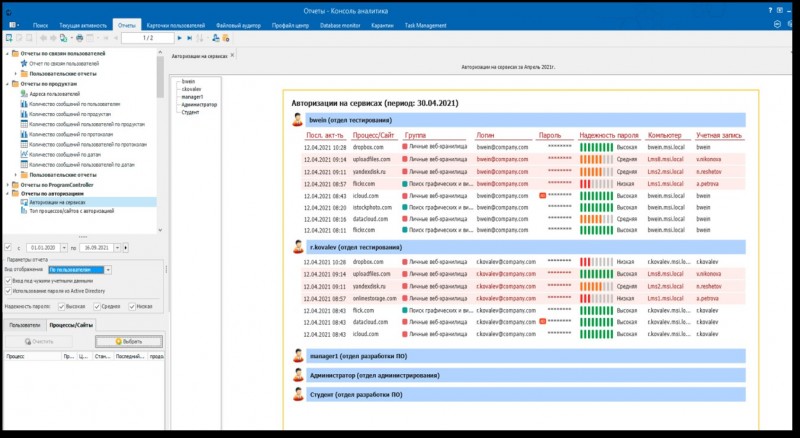Click the user icon beside manager1 group

click(x=297, y=355)
